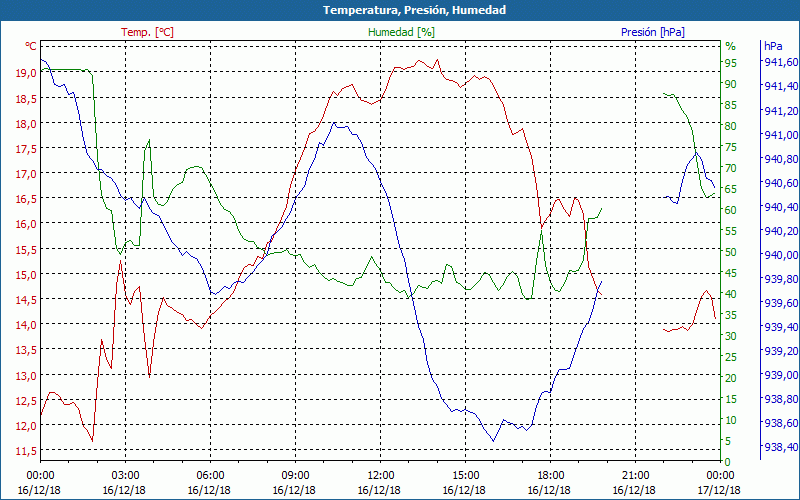Click the 12:00 time axis label

[x=380, y=476]
